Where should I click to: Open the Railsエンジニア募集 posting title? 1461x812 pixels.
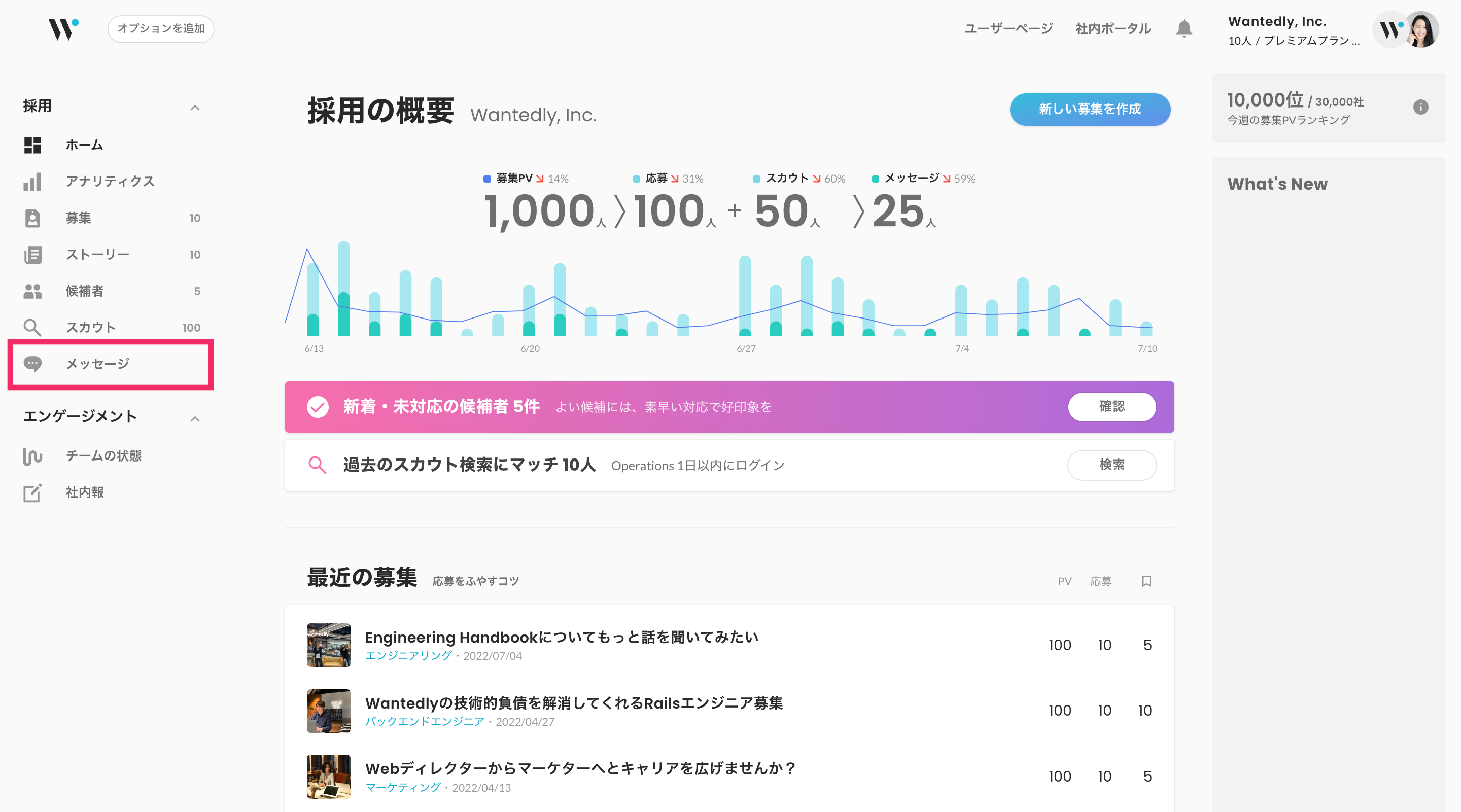(x=574, y=703)
